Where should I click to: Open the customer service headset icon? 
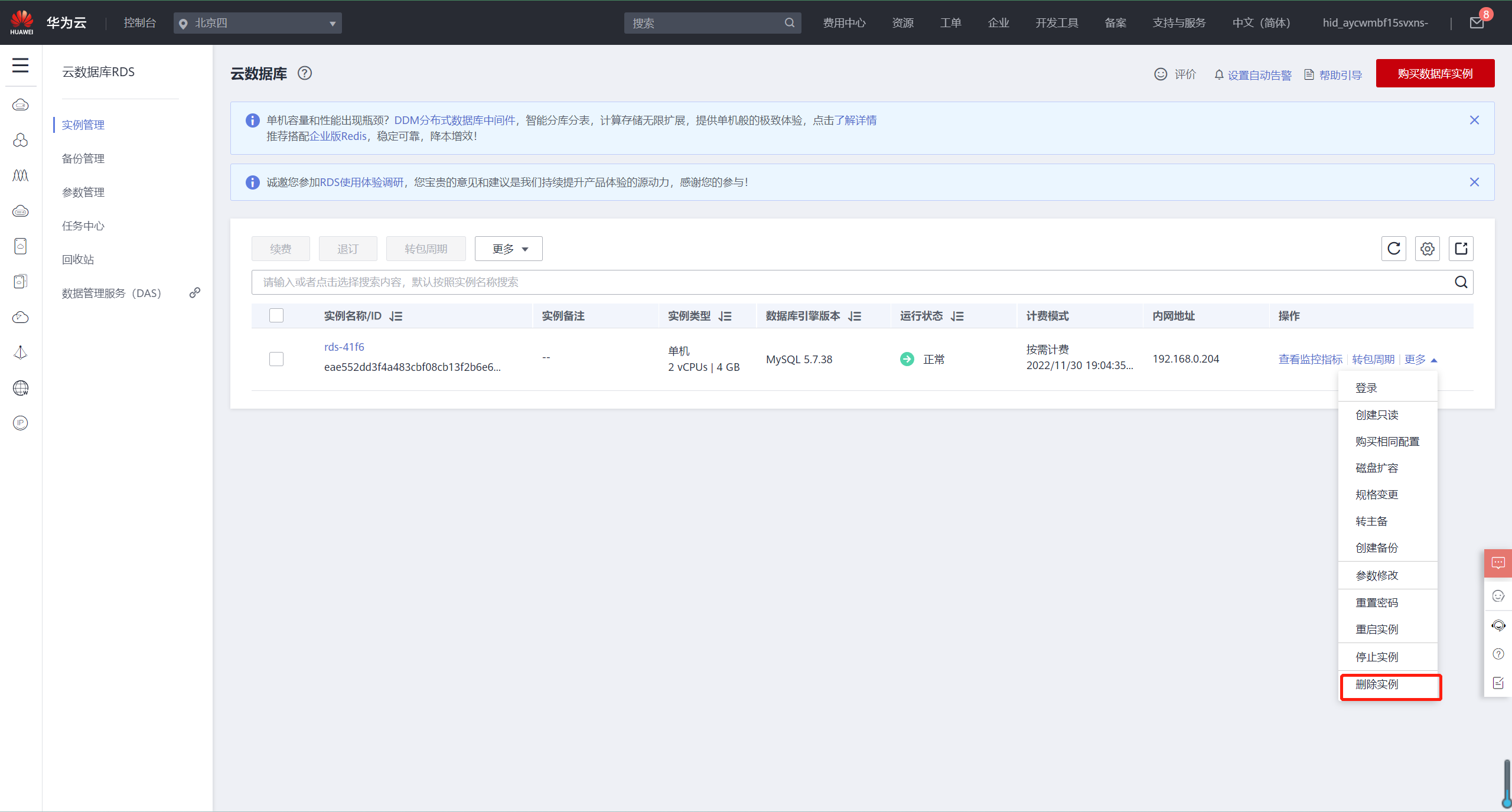[1498, 625]
